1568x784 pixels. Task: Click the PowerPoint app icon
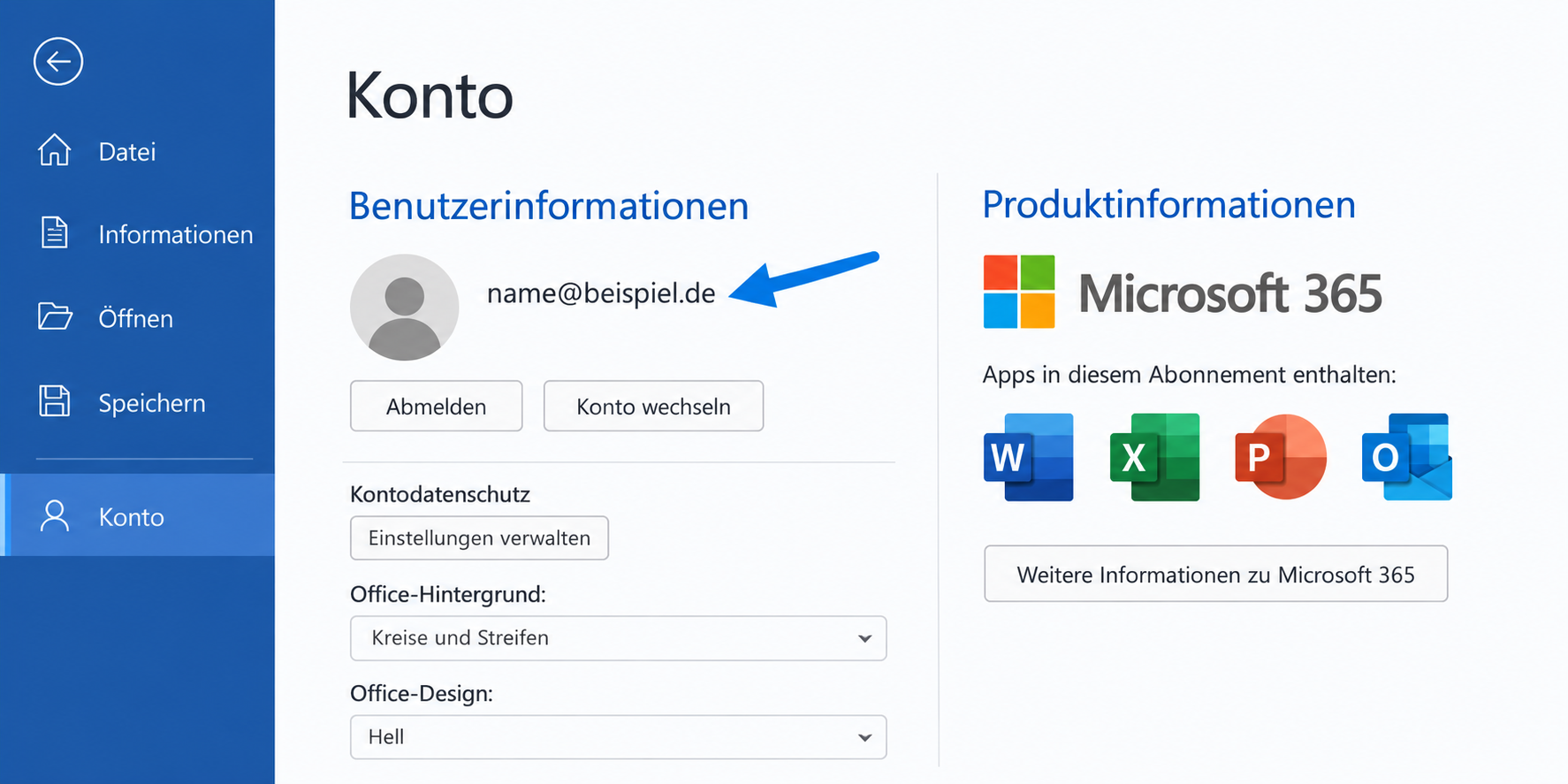tap(1281, 457)
